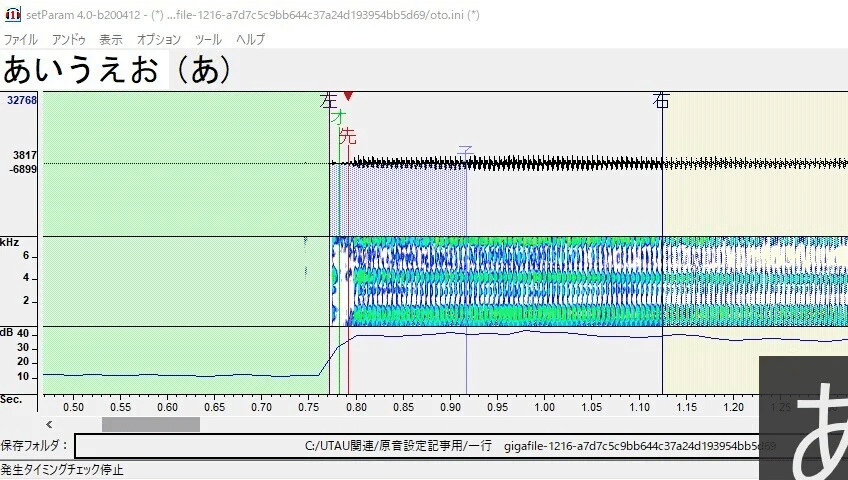The width and height of the screenshot is (848, 480).
Task: Click the -6899 amplitude value label
Action: (23, 169)
